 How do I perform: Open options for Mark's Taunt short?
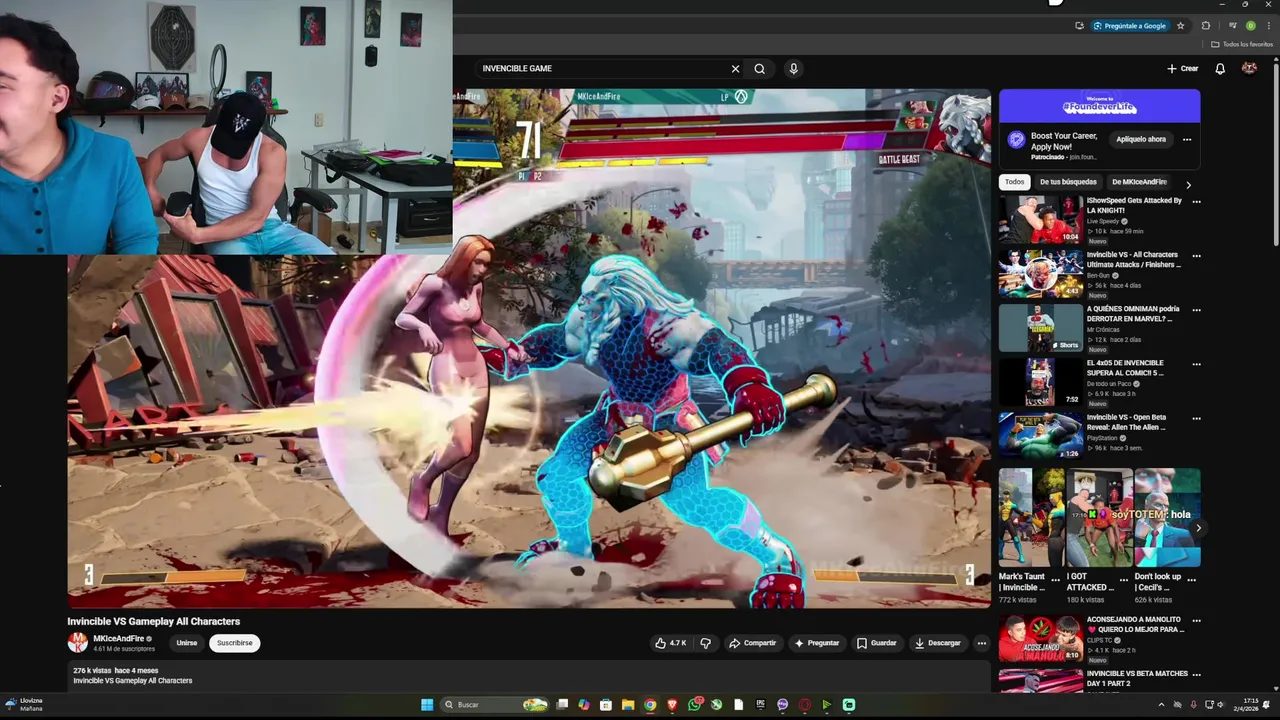(x=1055, y=578)
